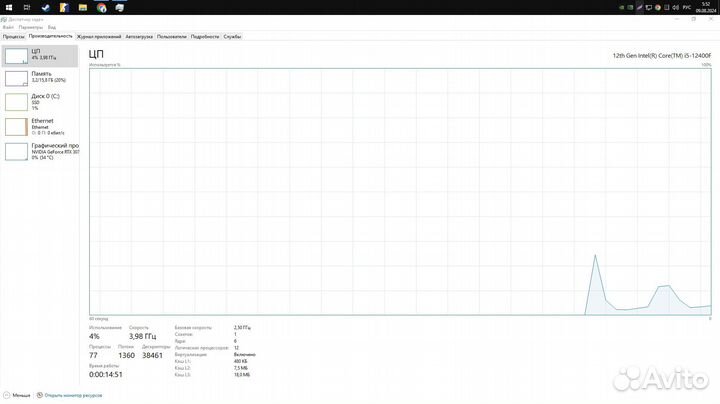Open the Параметры menu
This screenshot has width=720, height=404.
pos(31,27)
